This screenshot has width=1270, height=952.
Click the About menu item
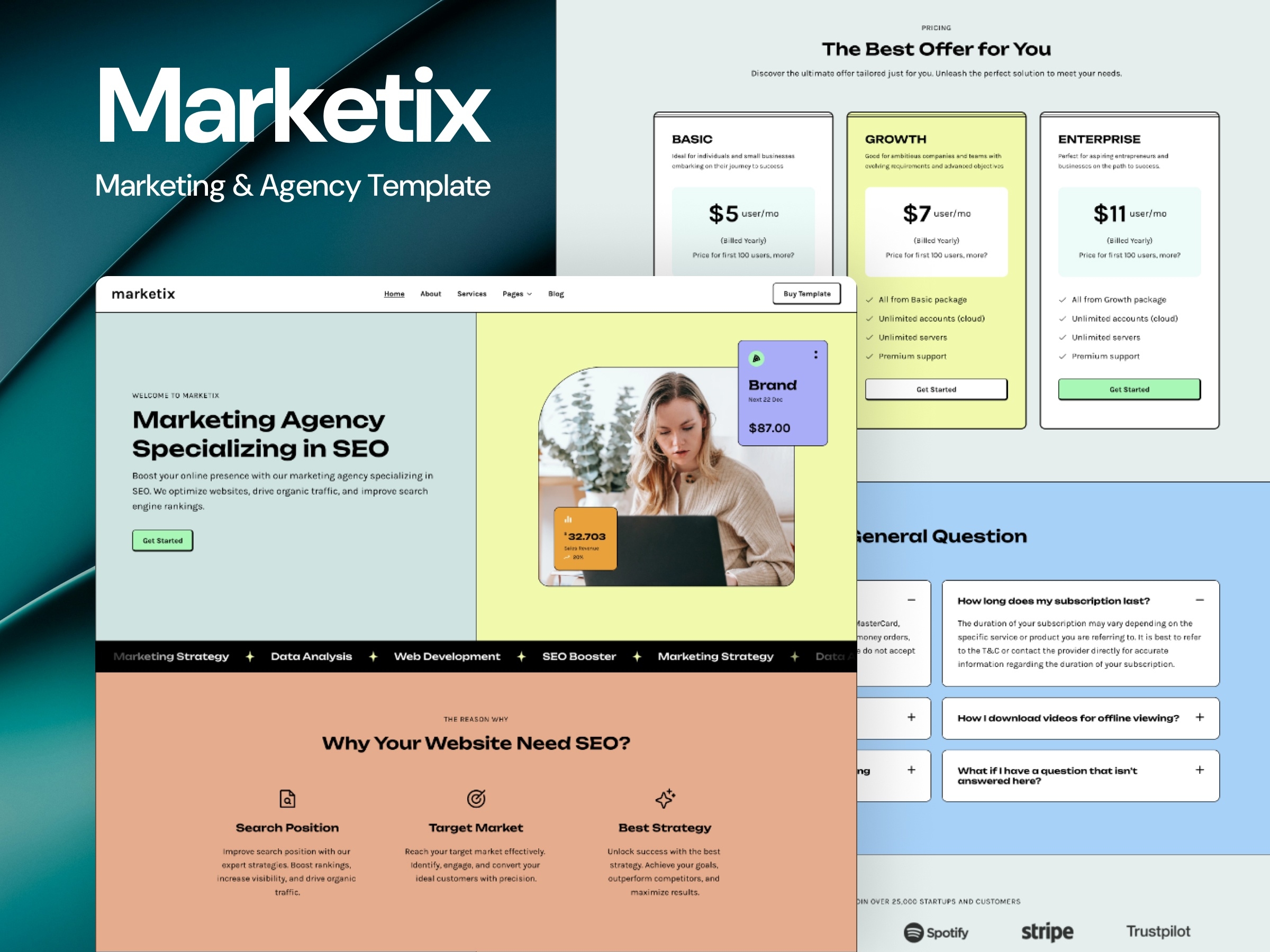tap(429, 294)
